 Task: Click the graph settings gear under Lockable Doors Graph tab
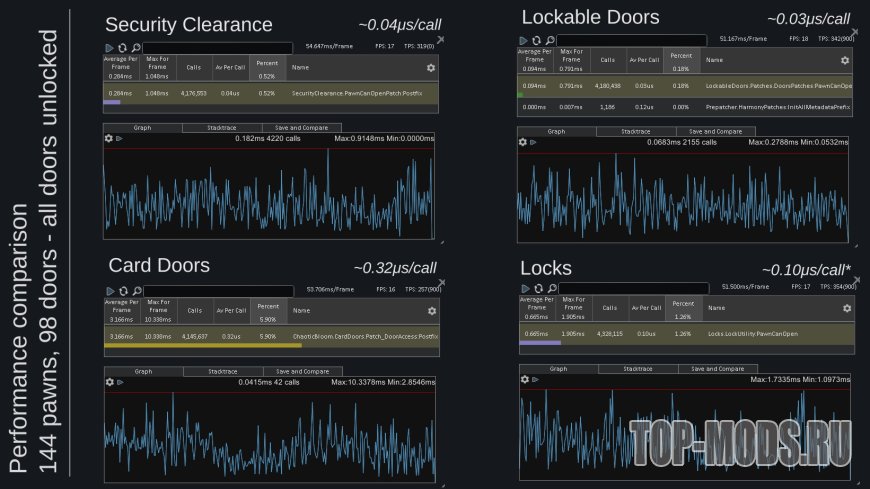click(522, 143)
